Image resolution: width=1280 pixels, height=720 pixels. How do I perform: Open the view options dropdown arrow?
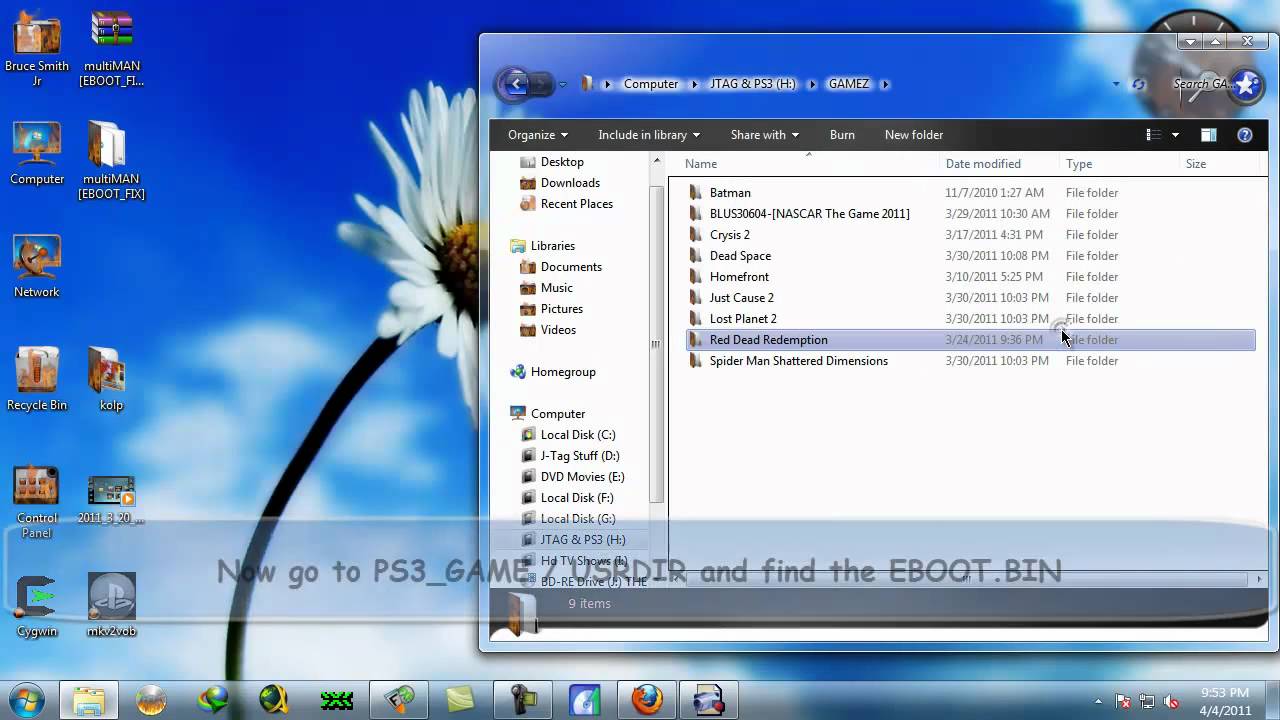tap(1175, 135)
